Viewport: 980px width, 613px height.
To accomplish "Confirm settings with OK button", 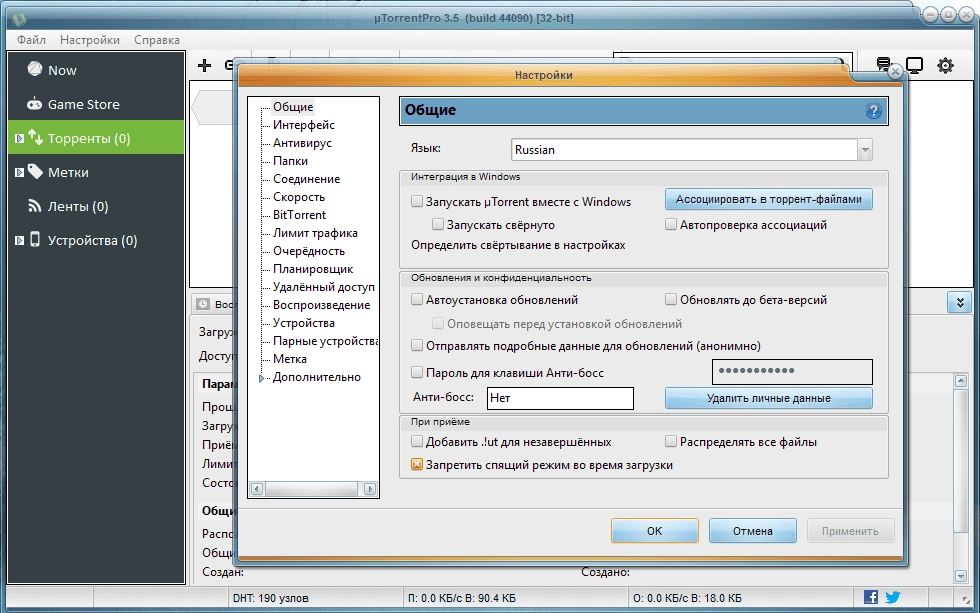I will coord(654,531).
